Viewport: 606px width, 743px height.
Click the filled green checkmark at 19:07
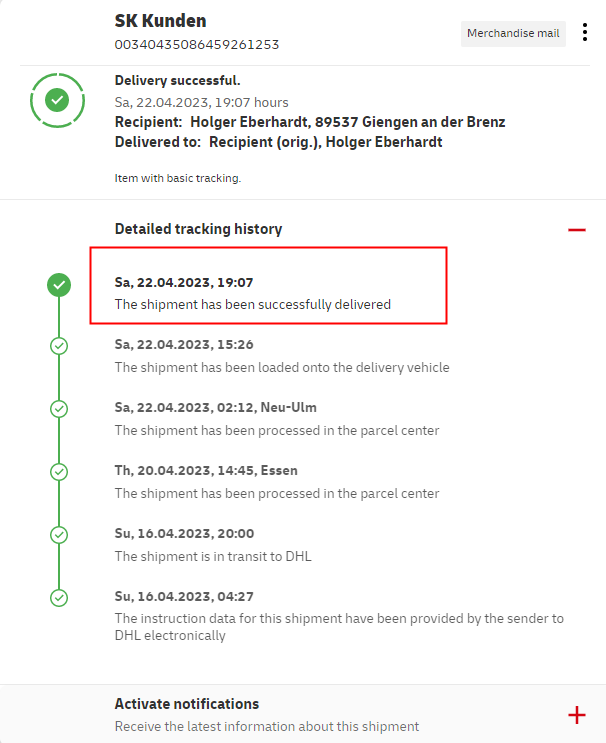pyautogui.click(x=59, y=285)
